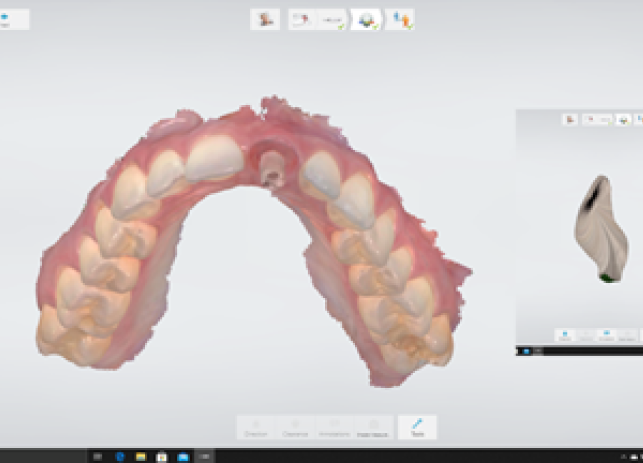Launch Edge browser from the taskbar
Screen dimensions: 643x463
coord(121,456)
